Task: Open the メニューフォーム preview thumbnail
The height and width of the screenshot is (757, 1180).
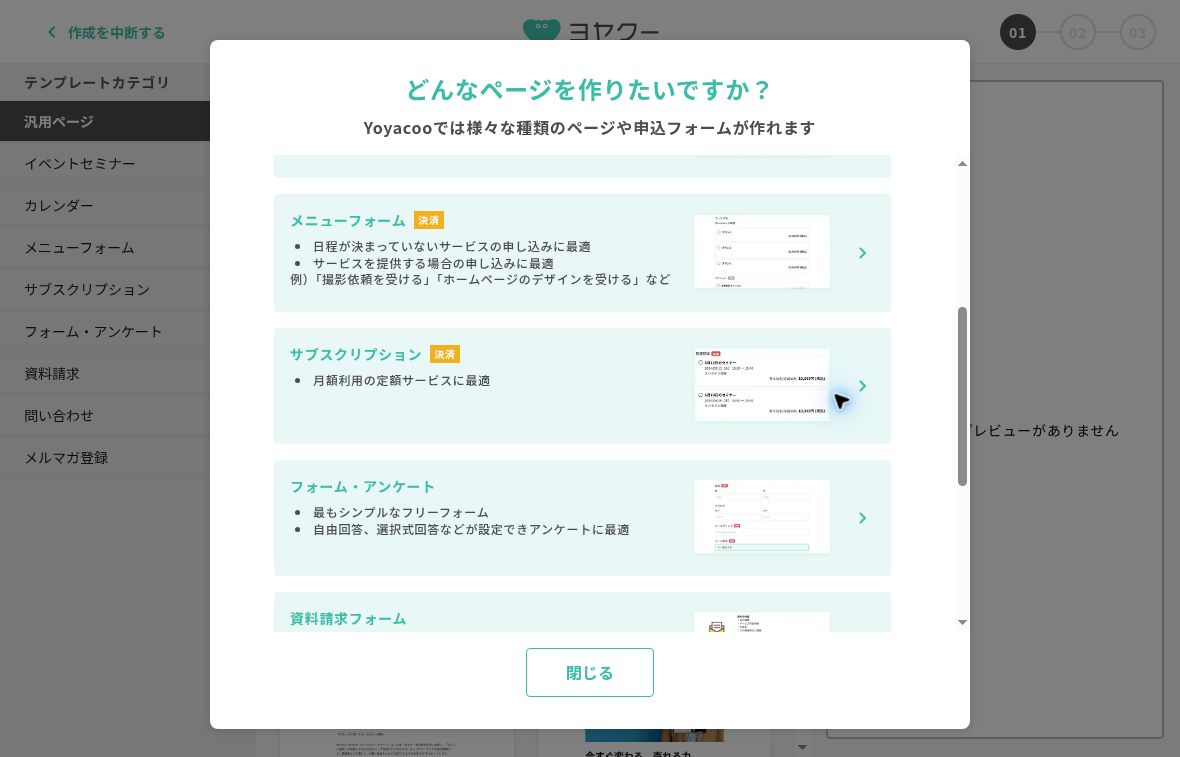Action: 762,251
